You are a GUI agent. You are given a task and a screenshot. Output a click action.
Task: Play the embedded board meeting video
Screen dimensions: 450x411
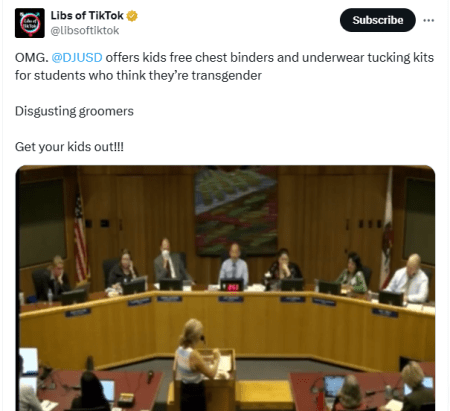pos(225,288)
